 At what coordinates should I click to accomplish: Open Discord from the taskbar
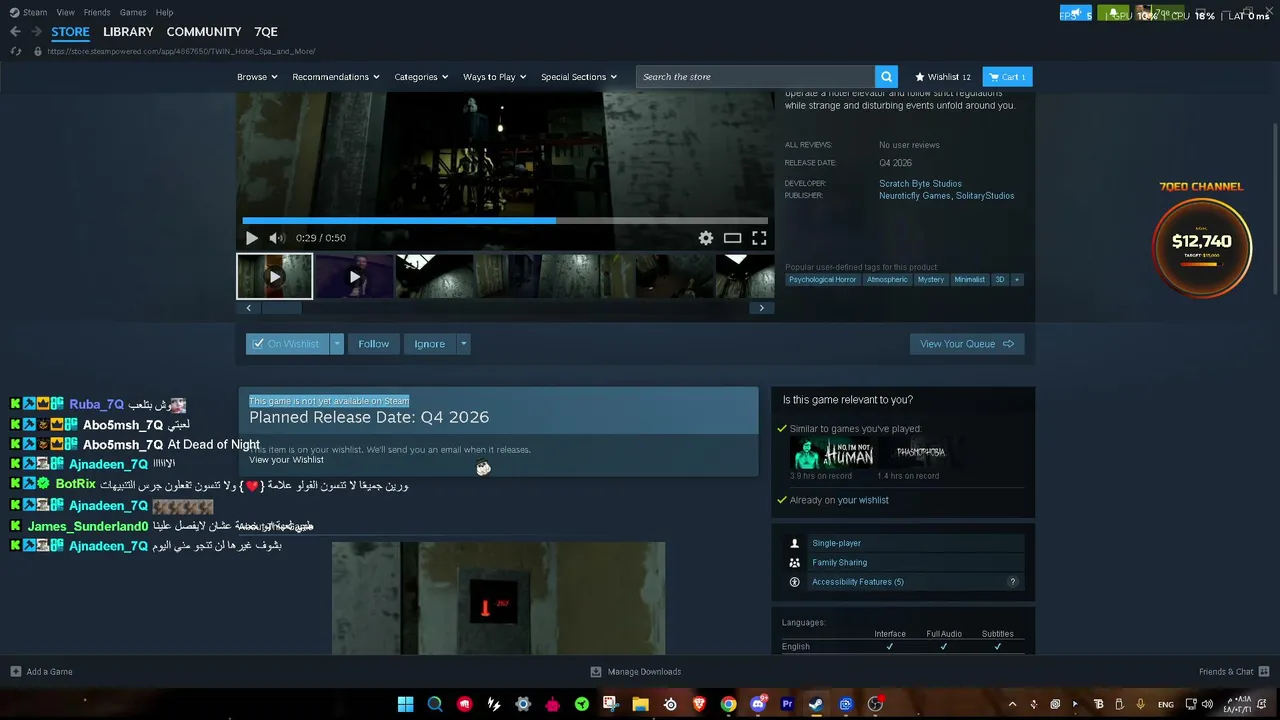pyautogui.click(x=758, y=704)
